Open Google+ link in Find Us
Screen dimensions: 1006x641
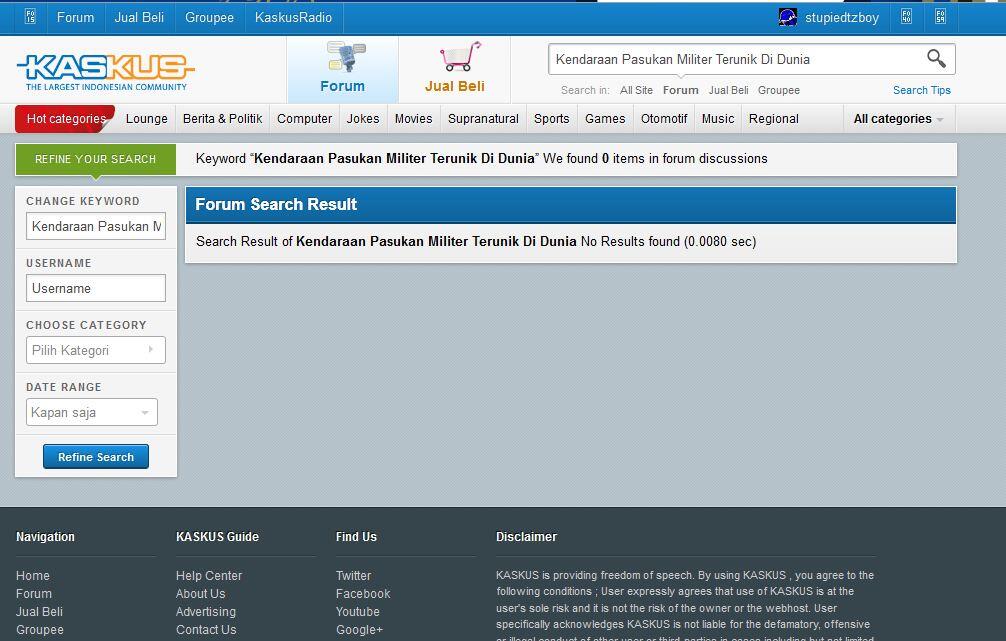pyautogui.click(x=359, y=629)
